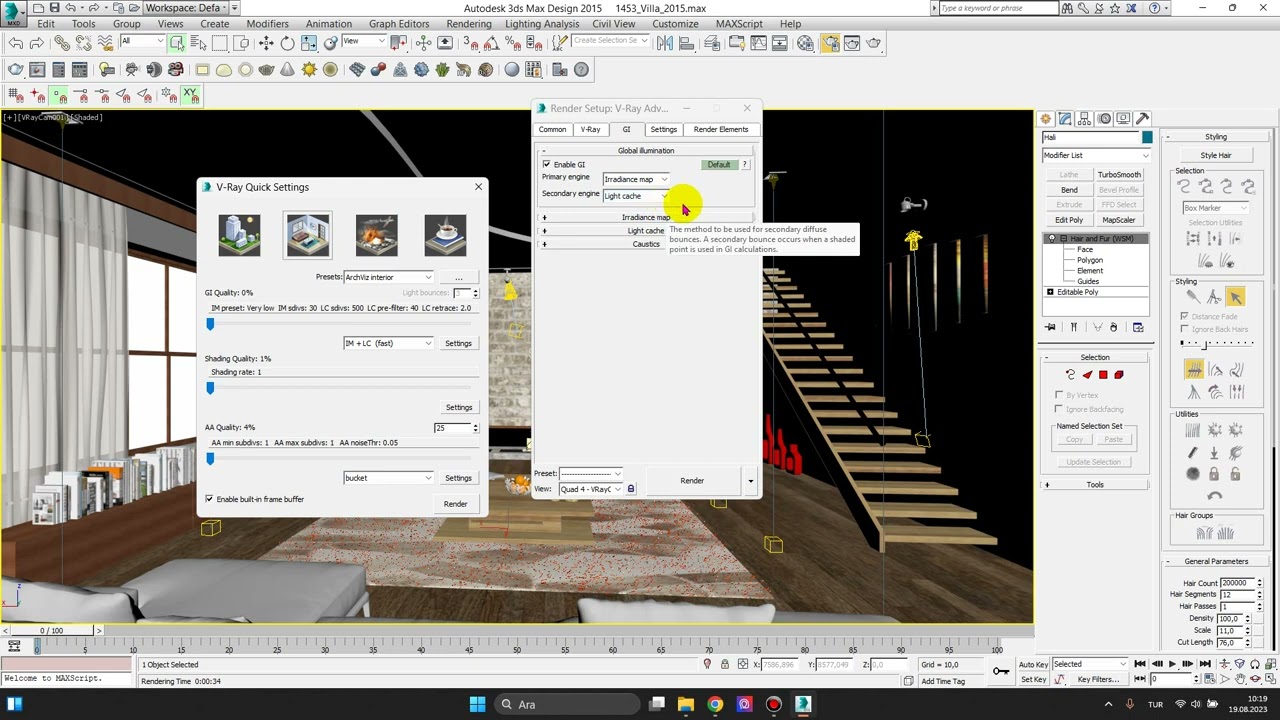1280x720 pixels.
Task: Expand the Editable Poly stack entry
Action: (x=1050, y=292)
